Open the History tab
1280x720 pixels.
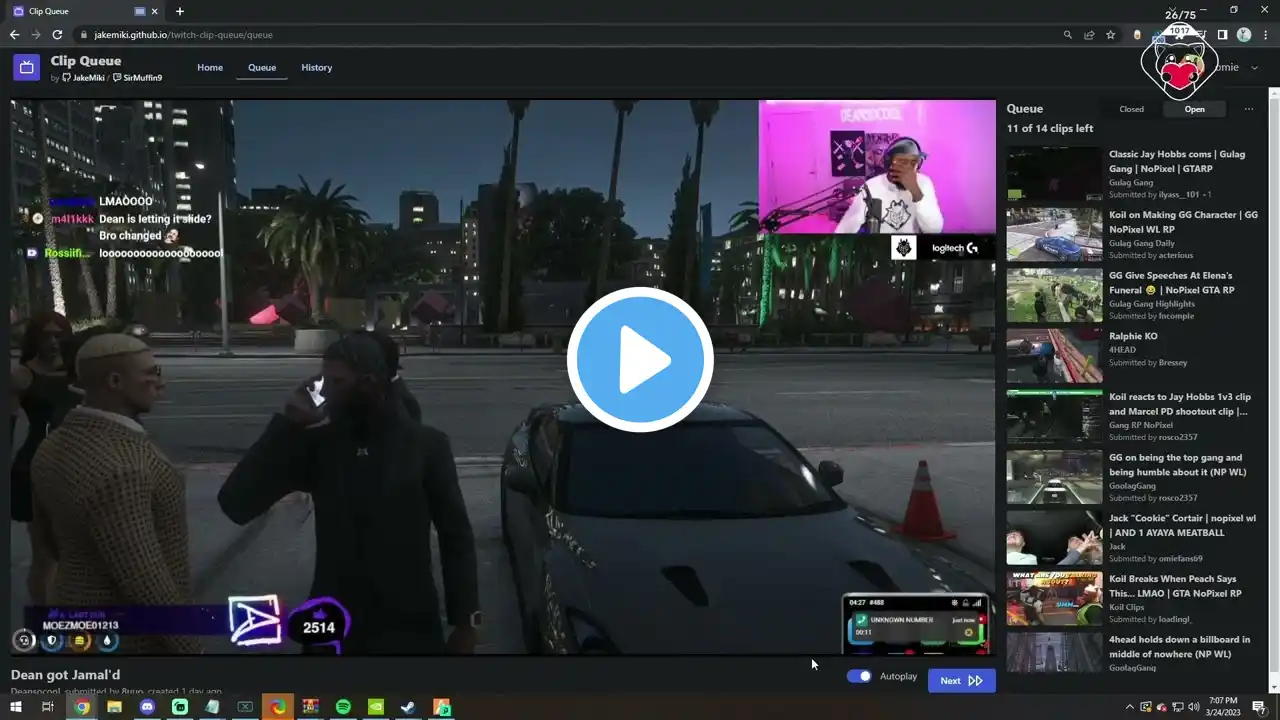316,68
